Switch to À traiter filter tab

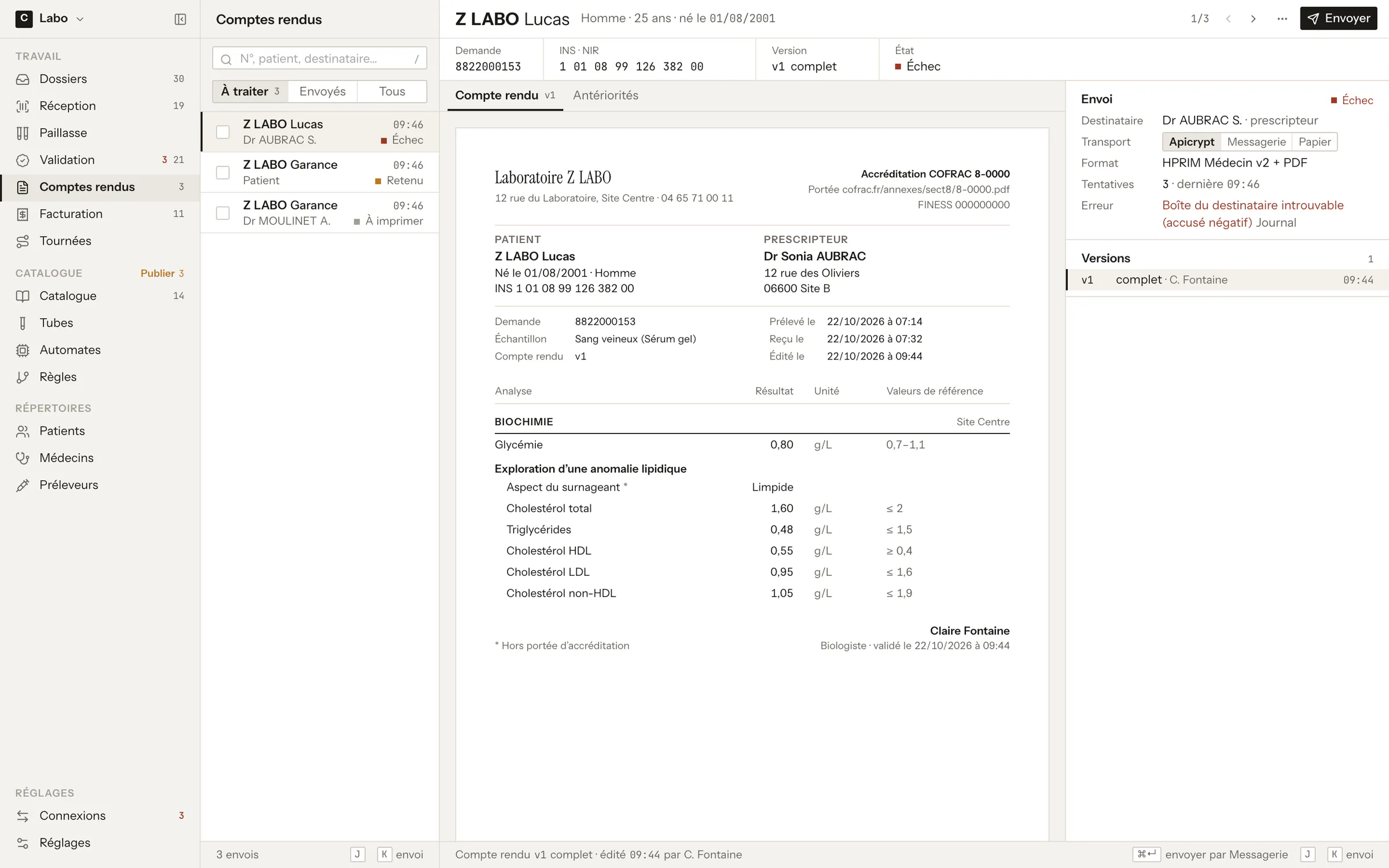(x=251, y=91)
